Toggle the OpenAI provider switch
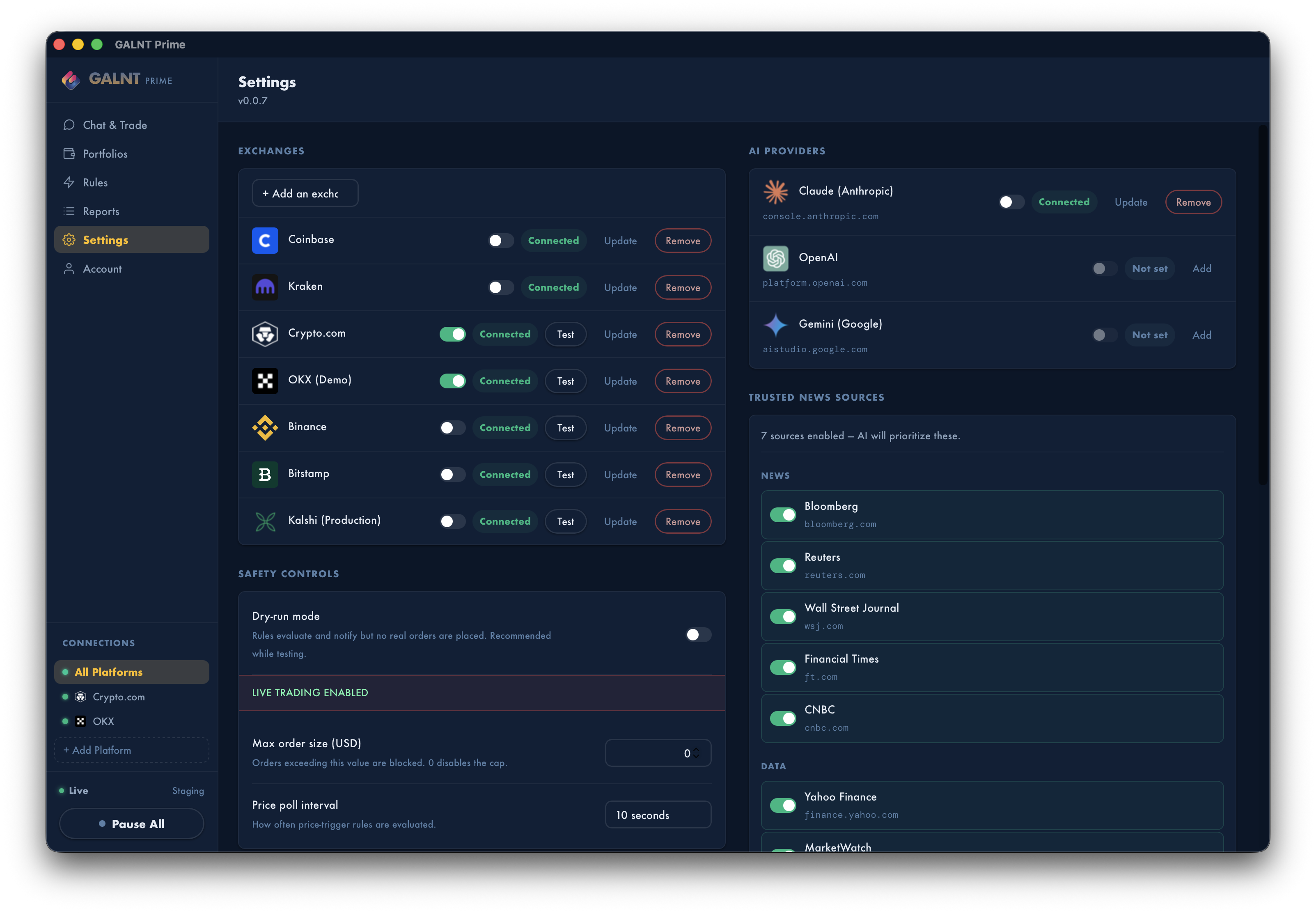Viewport: 1316px width, 913px height. coord(1104,269)
